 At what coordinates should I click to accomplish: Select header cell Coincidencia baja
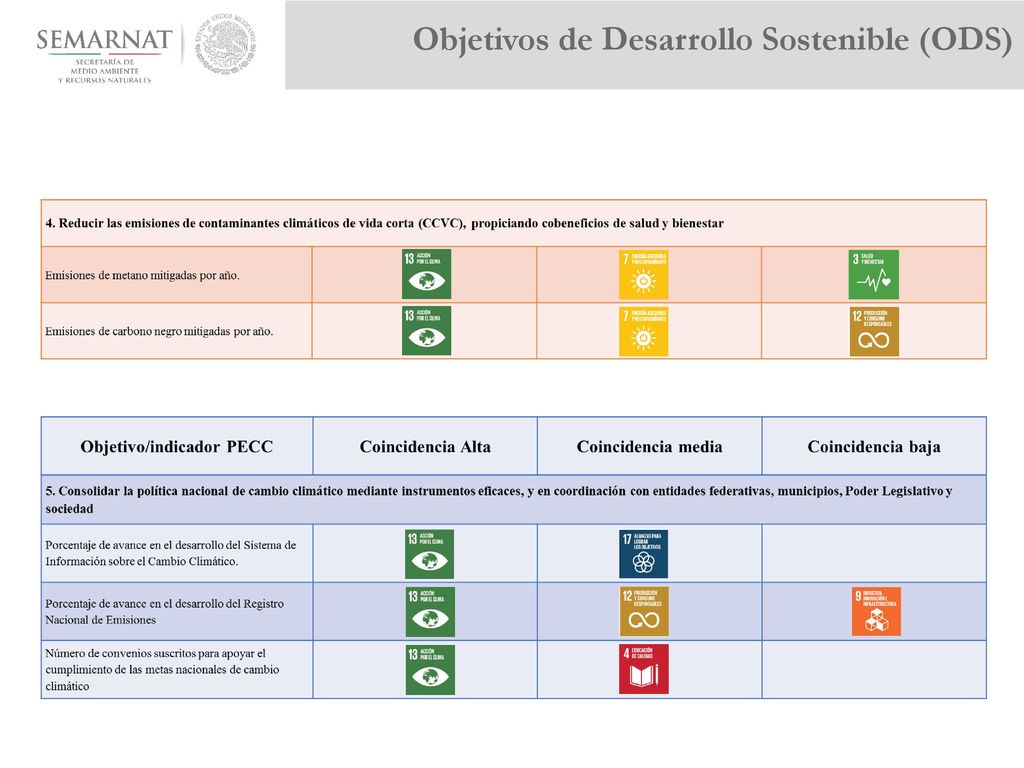point(874,447)
